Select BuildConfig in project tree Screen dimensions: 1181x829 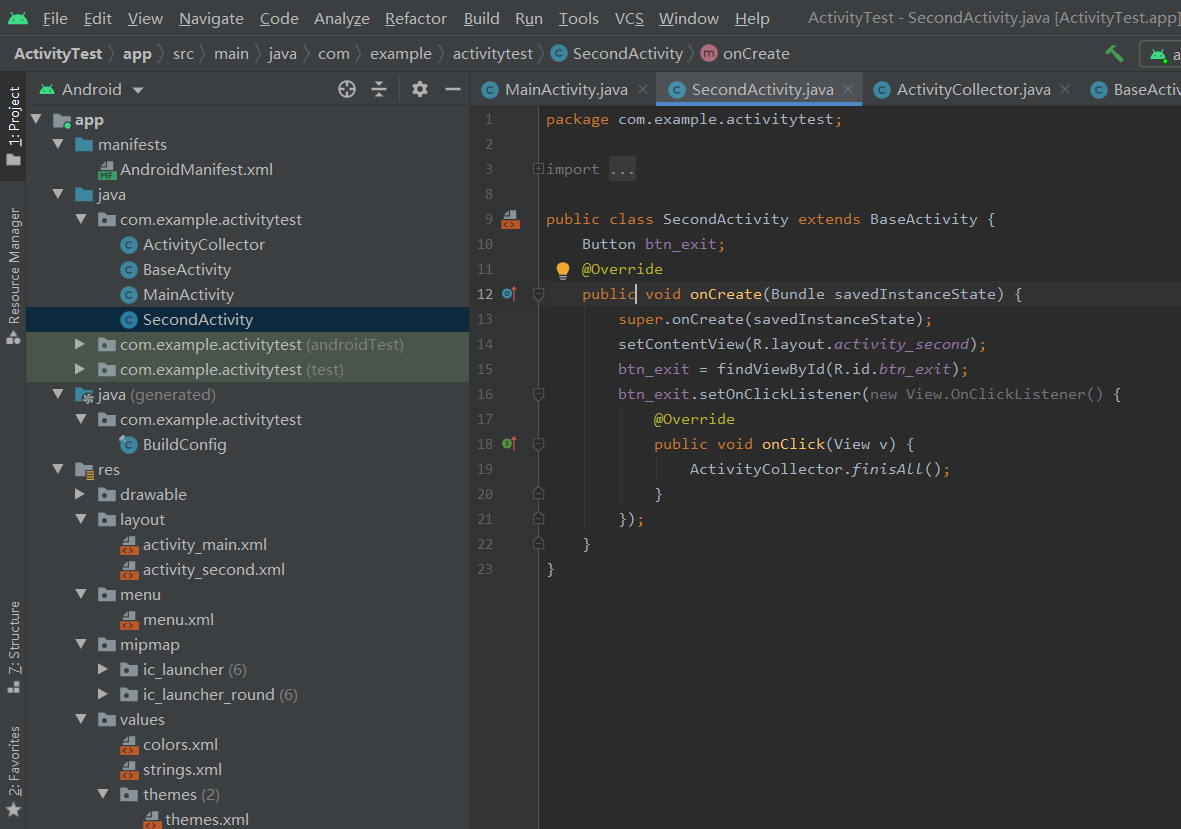(185, 444)
